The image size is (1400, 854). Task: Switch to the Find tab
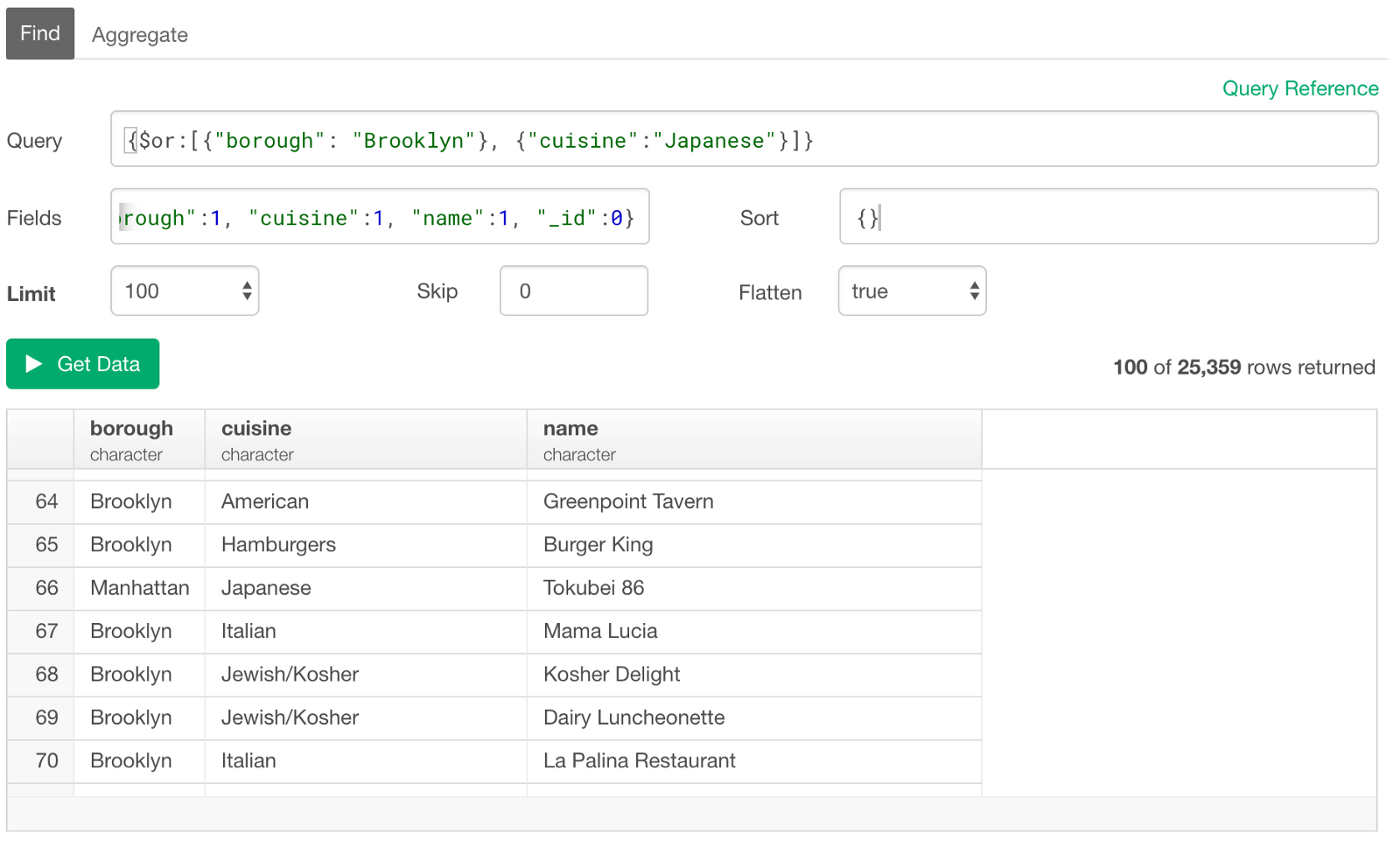40,33
